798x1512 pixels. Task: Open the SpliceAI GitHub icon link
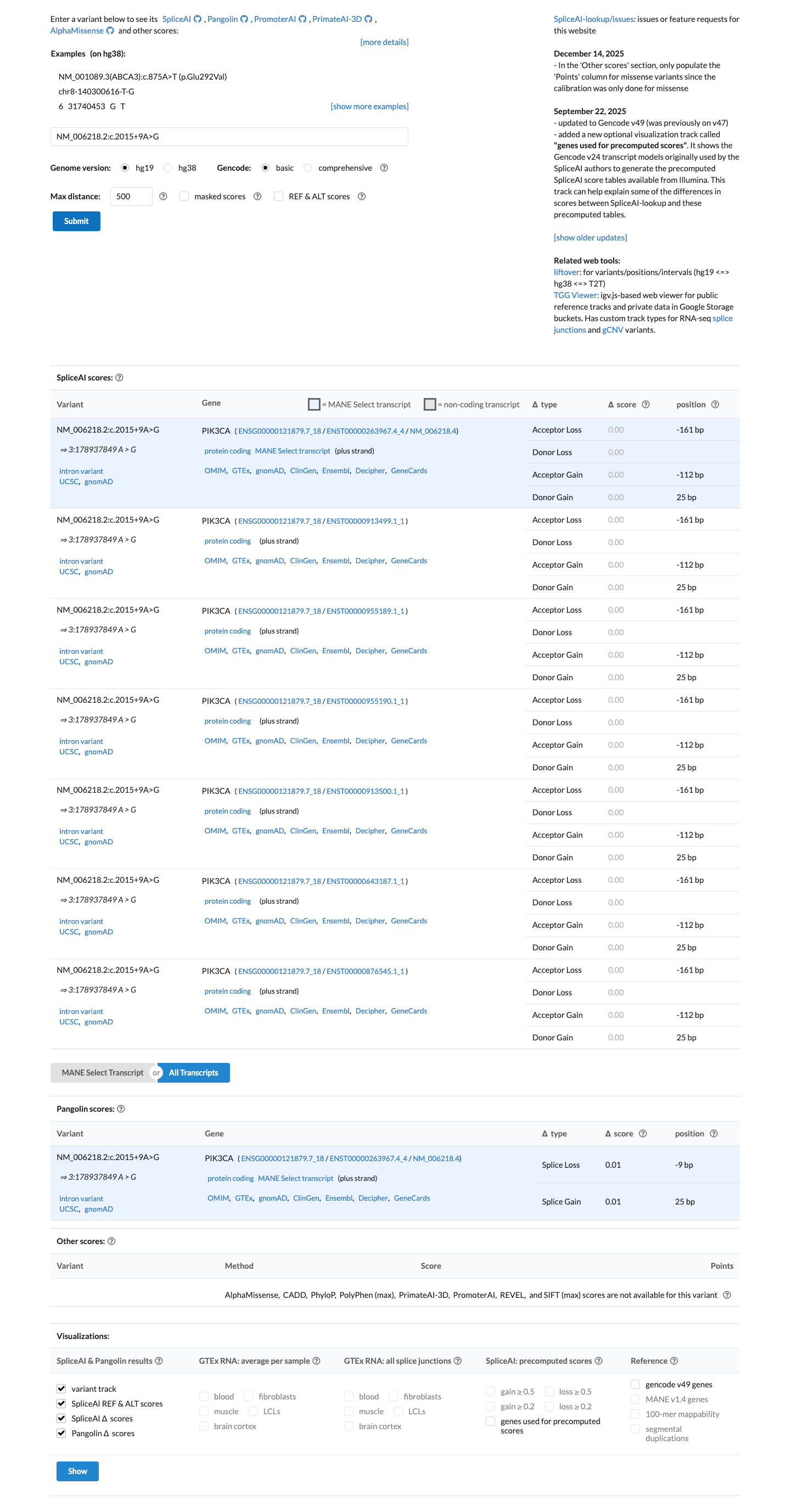point(198,19)
